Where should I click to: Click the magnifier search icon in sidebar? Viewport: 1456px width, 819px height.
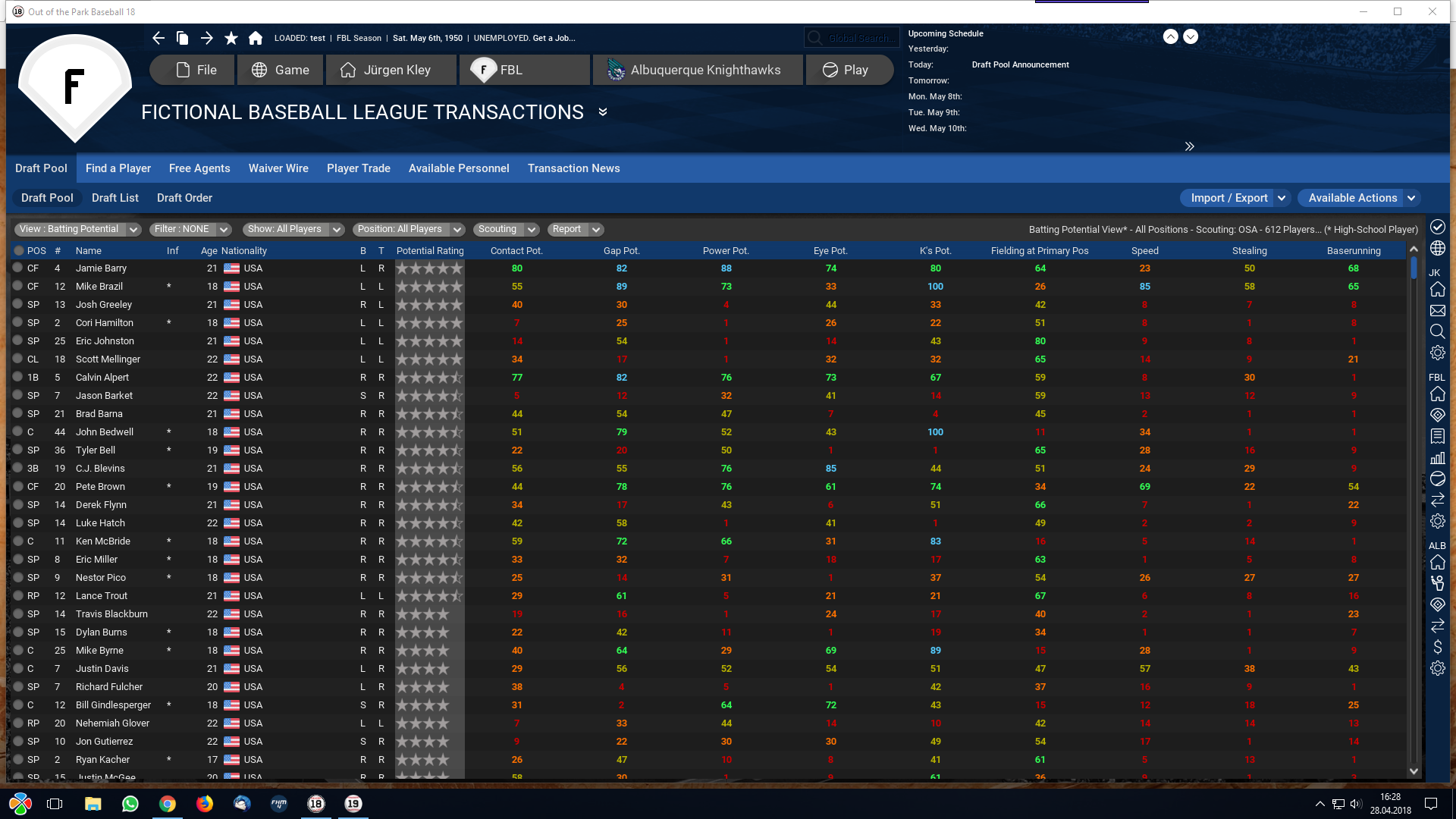pyautogui.click(x=1437, y=331)
